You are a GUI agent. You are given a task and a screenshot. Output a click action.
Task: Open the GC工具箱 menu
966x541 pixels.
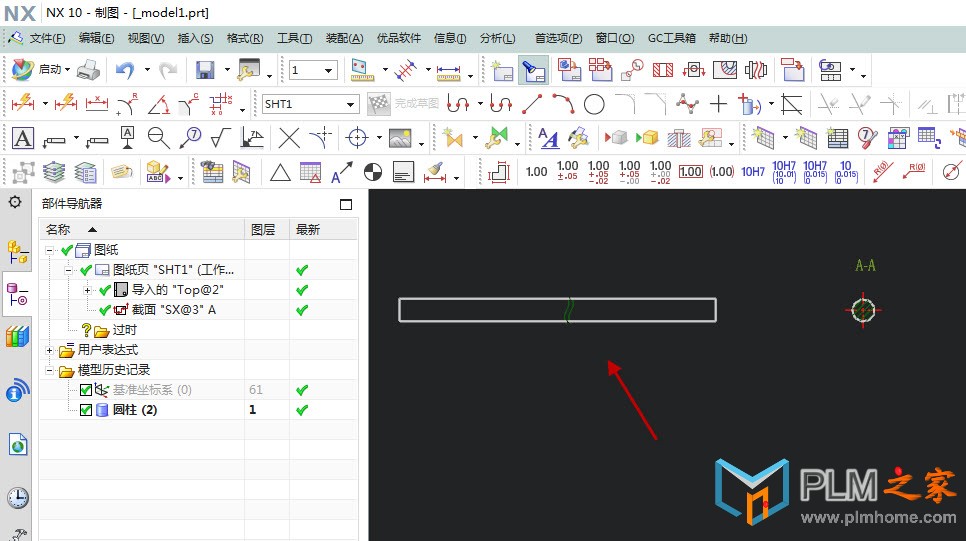pos(672,38)
